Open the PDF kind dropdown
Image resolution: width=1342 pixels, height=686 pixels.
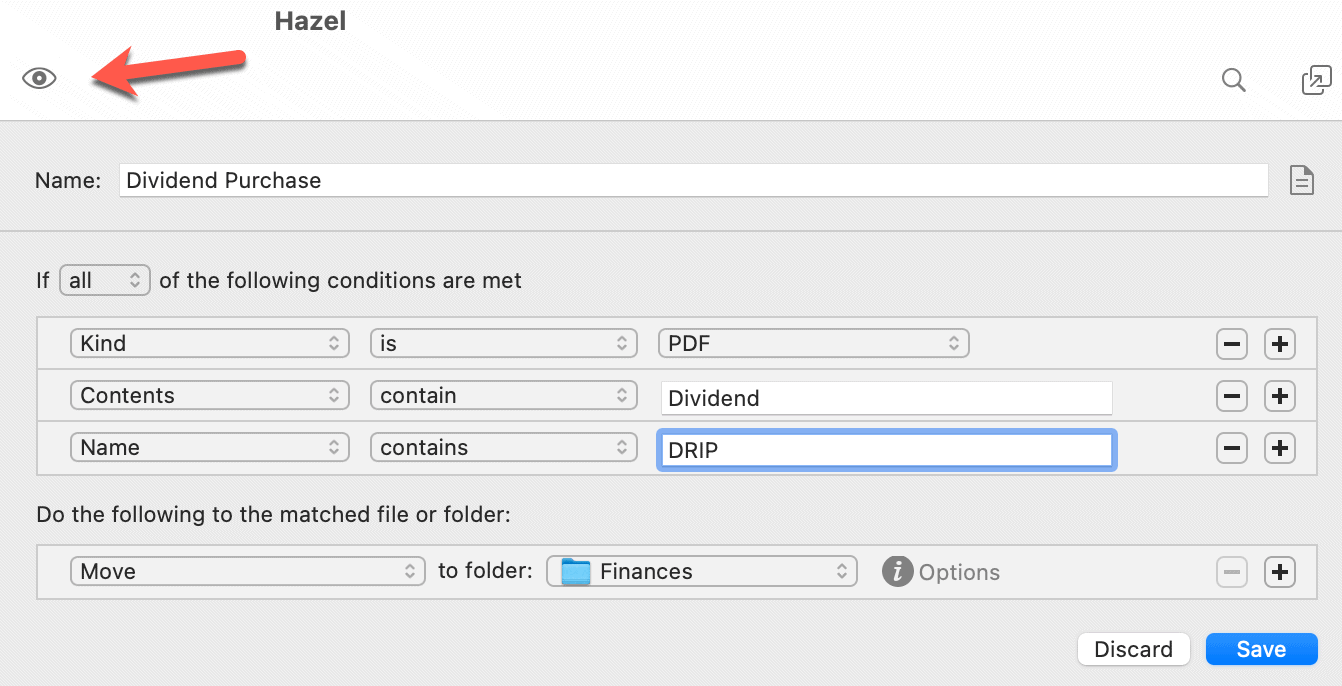(814, 343)
